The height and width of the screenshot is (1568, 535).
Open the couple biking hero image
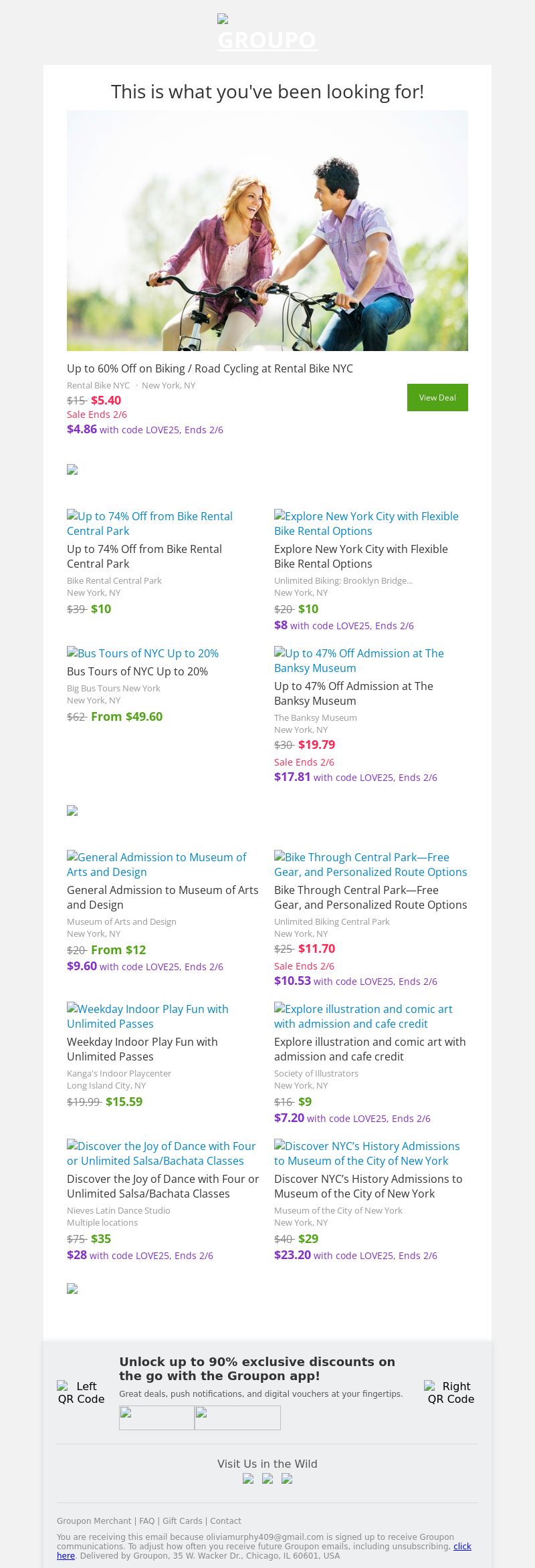point(267,231)
